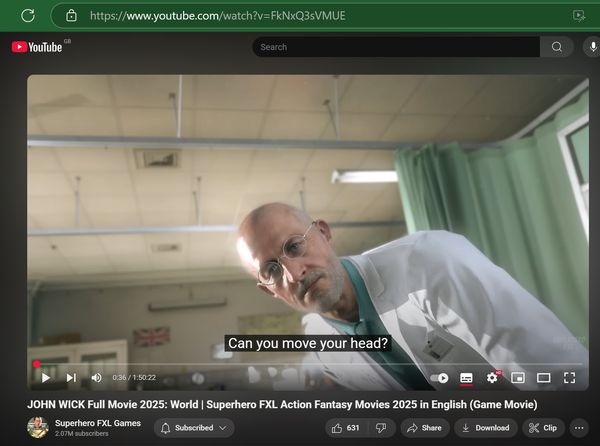Reload the page with the browser refresh icon
This screenshot has width=600, height=446.
point(28,16)
